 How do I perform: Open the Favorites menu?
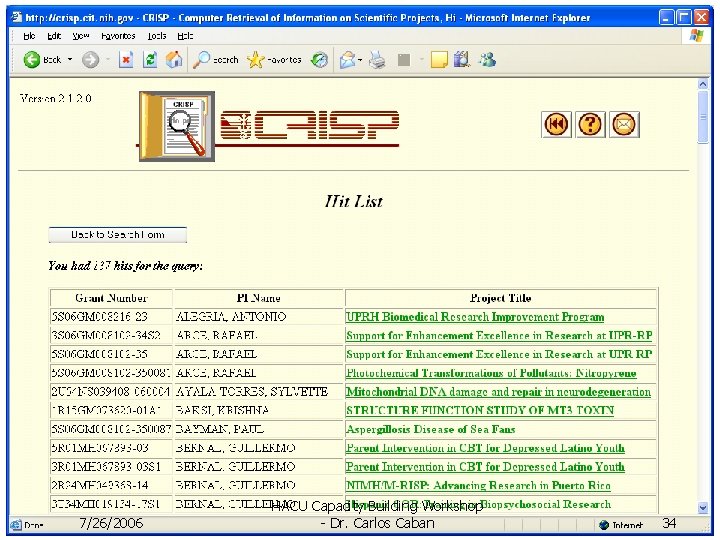pos(118,36)
